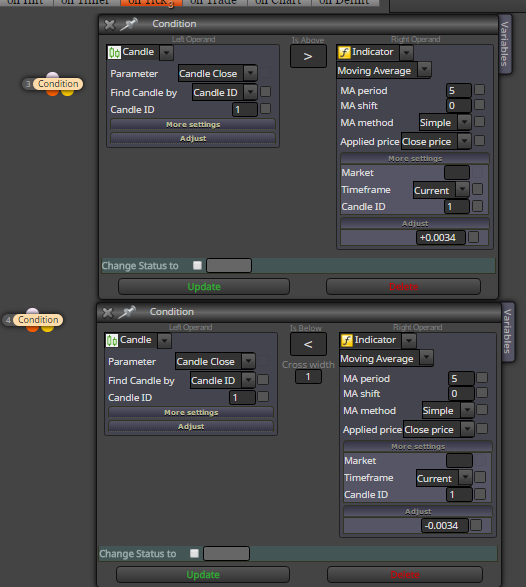
Task: Toggle lower Adjust -0.0034 checkbox
Action: (x=476, y=525)
